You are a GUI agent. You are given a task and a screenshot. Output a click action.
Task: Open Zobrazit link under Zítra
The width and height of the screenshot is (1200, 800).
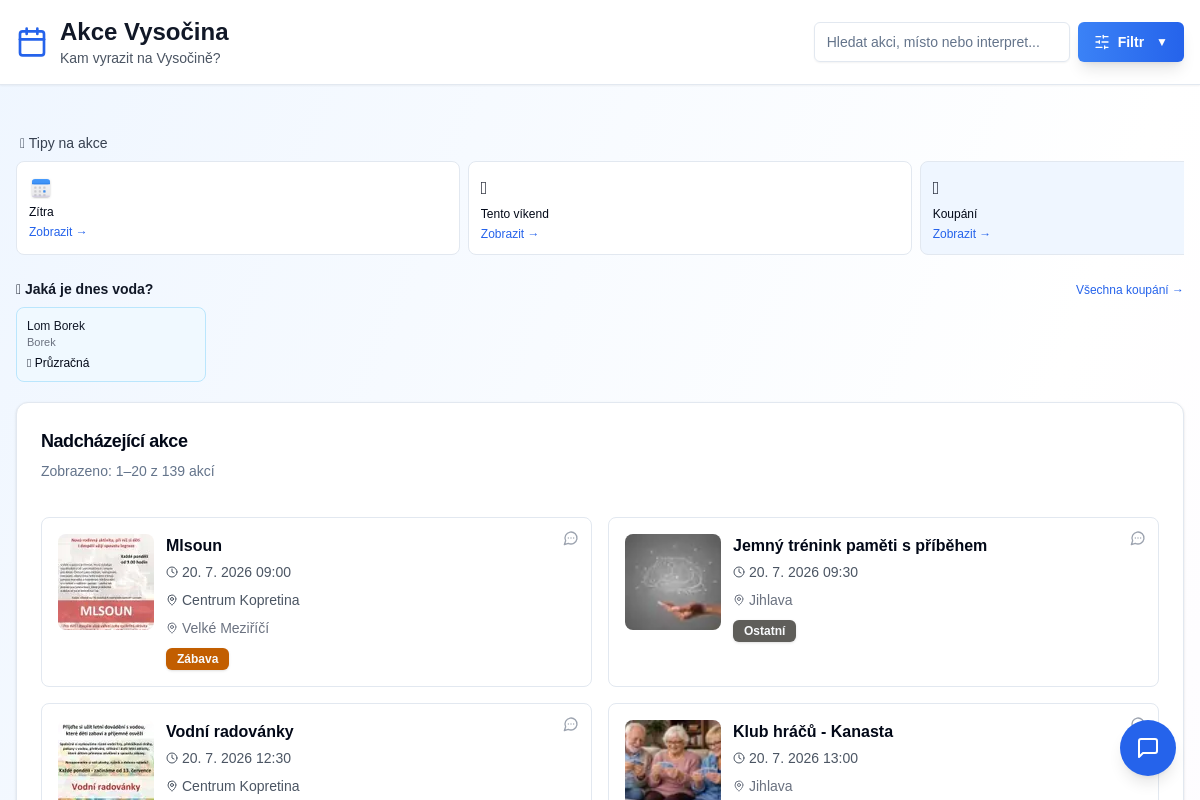pyautogui.click(x=58, y=232)
